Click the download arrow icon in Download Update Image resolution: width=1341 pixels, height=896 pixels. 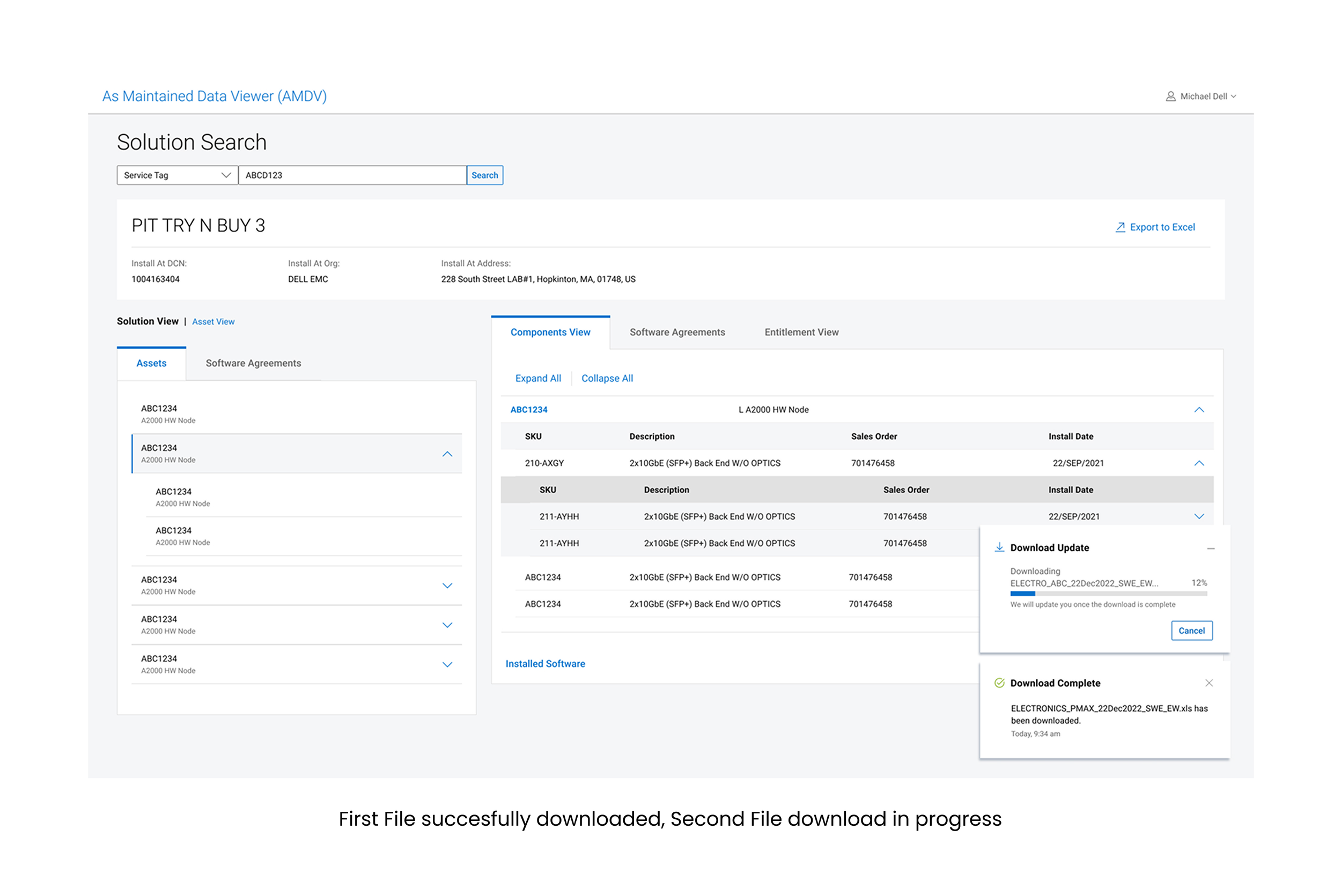(999, 547)
